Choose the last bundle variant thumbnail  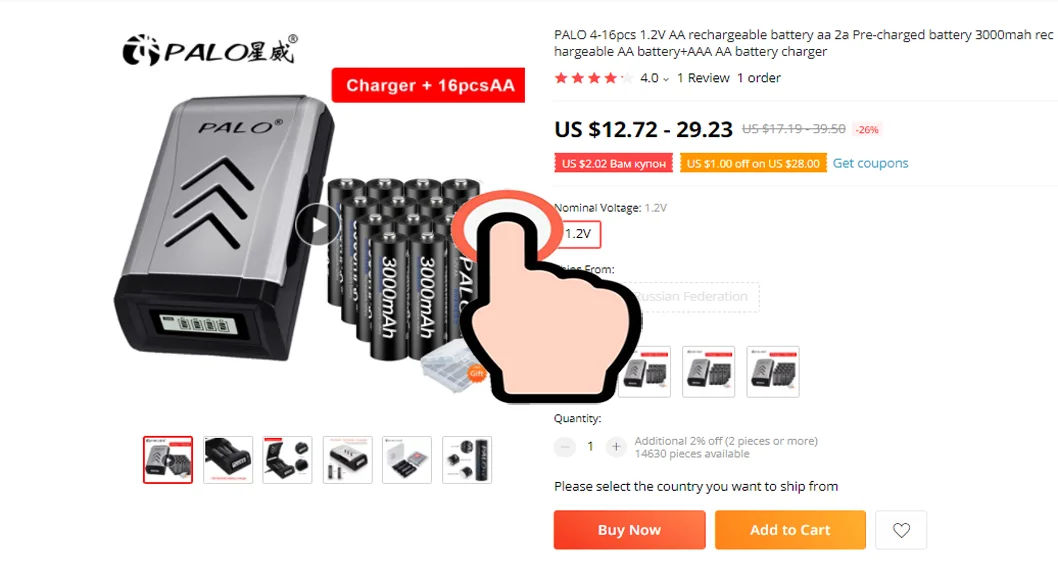773,372
